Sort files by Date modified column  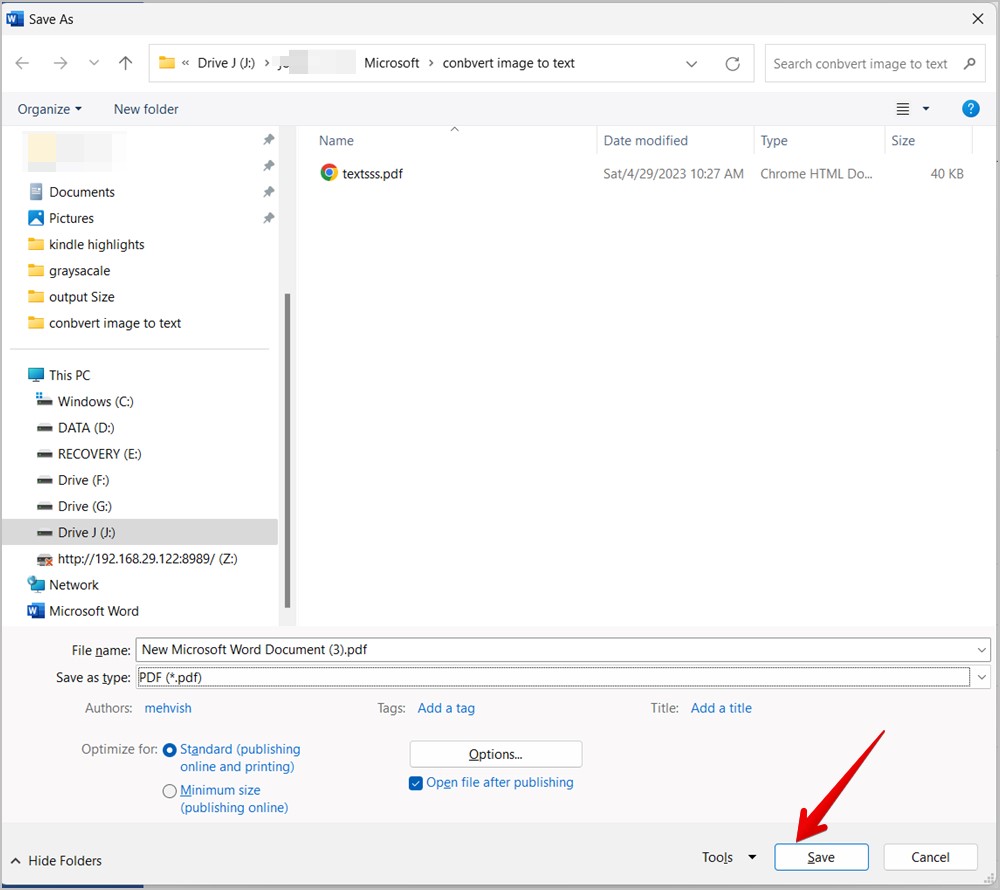click(645, 141)
